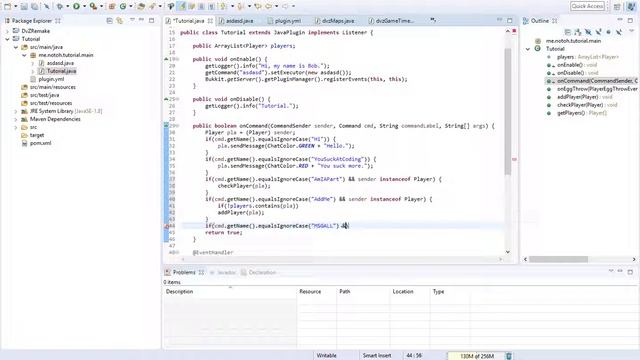Expand Maven Dependencies node
The width and height of the screenshot is (640, 360).
coord(16,119)
